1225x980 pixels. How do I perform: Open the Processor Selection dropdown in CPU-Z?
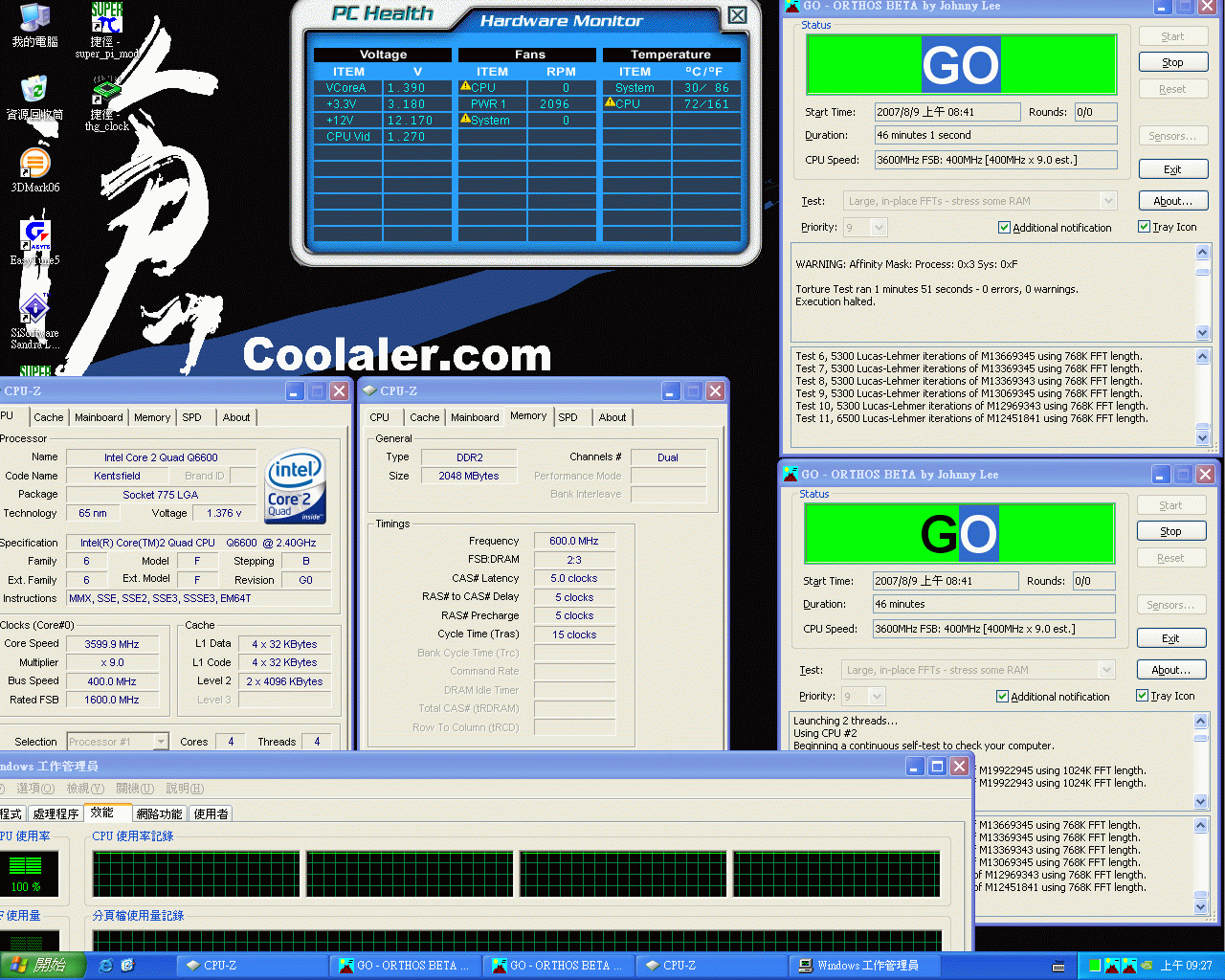(x=161, y=742)
